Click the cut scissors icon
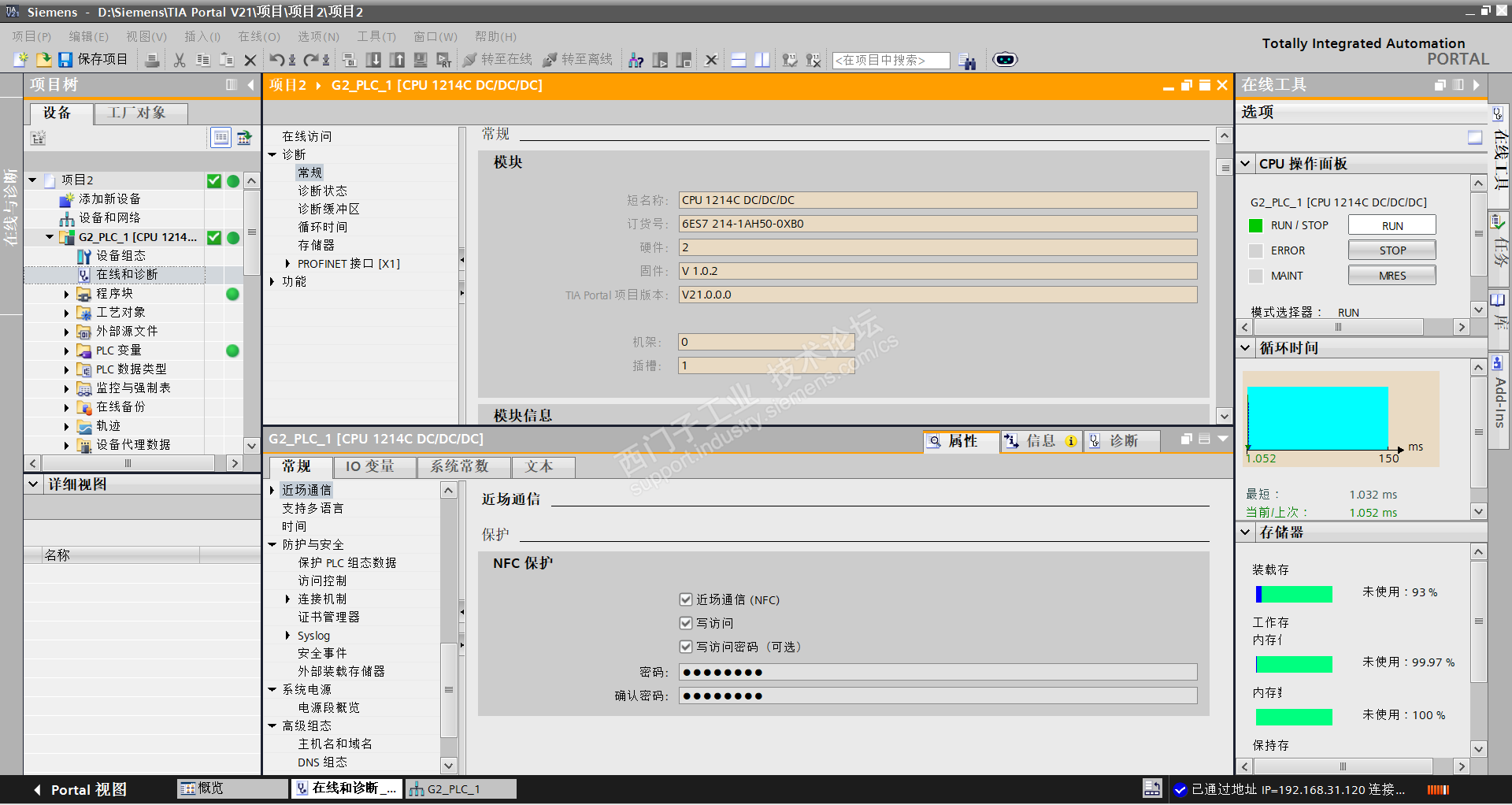 180,60
